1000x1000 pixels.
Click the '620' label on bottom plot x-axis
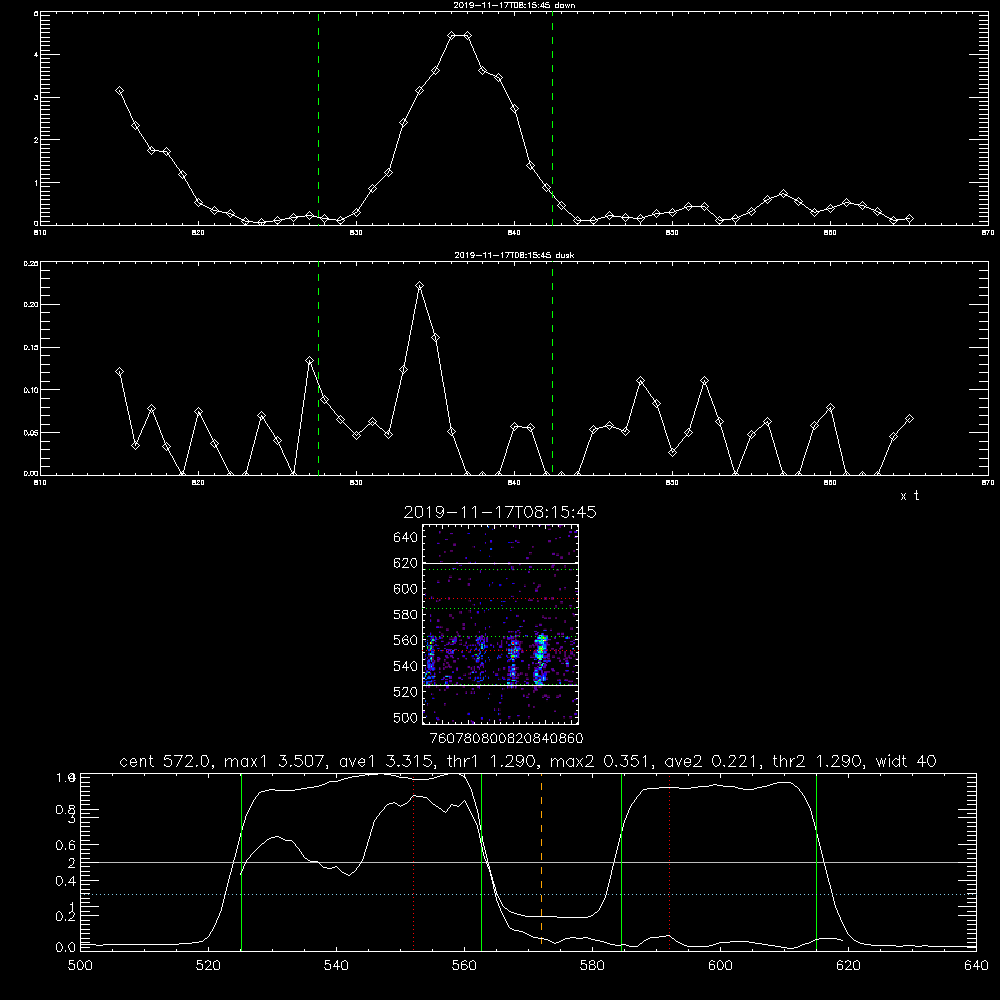coord(848,966)
